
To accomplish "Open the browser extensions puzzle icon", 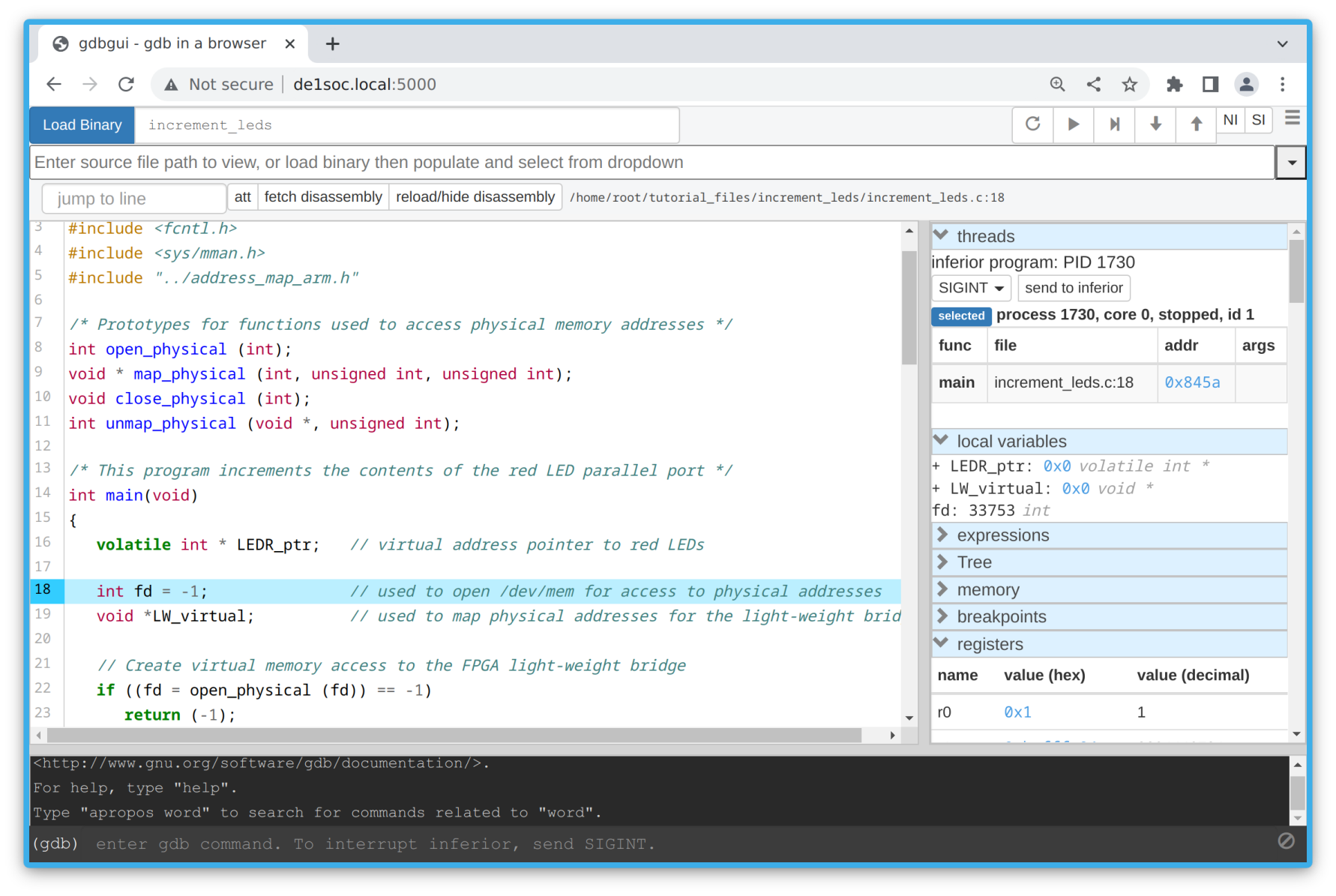I will pos(1174,84).
